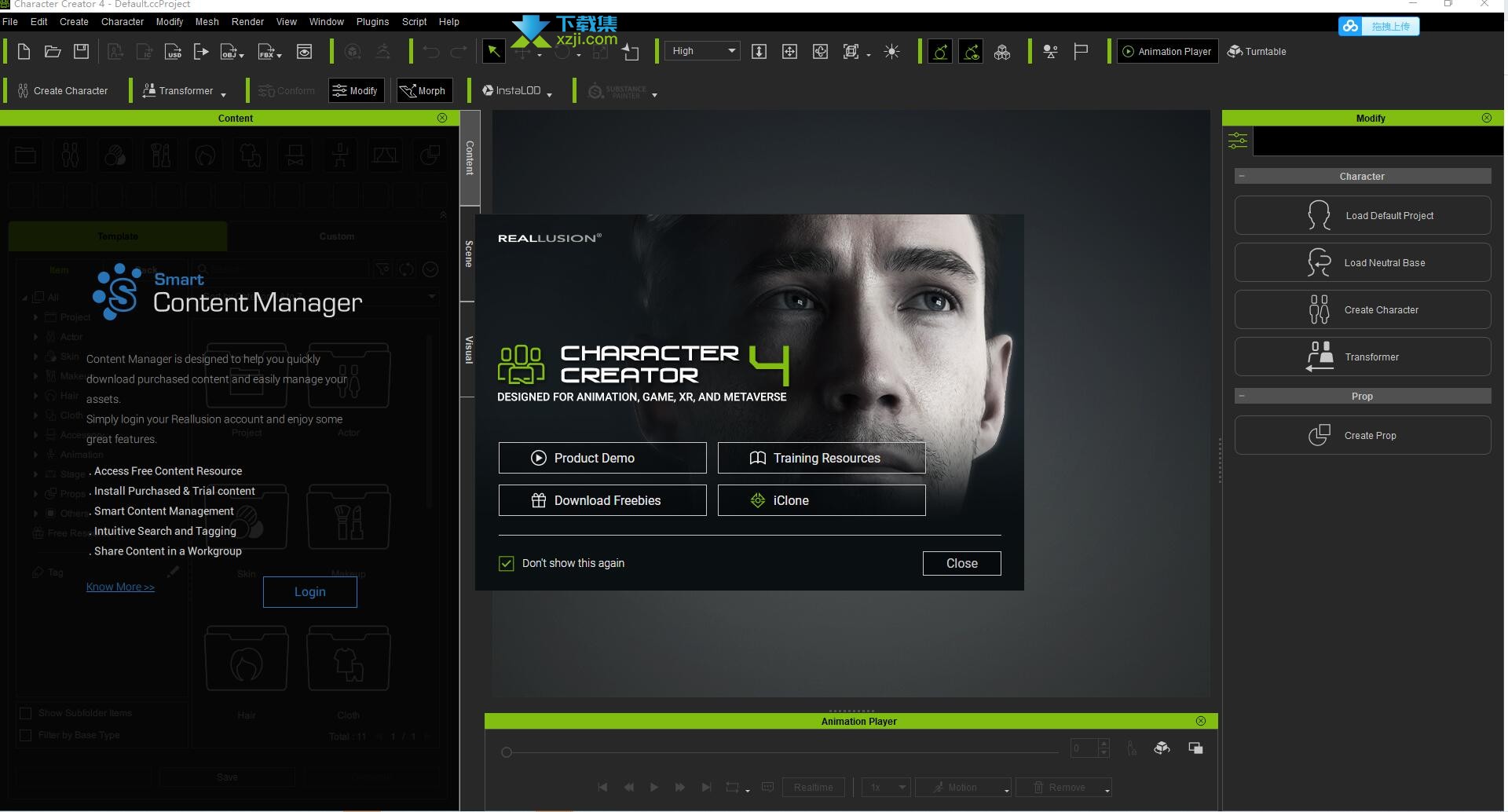Screen dimensions: 1508x812
Task: Open the Mesh menu
Action: click(x=207, y=22)
